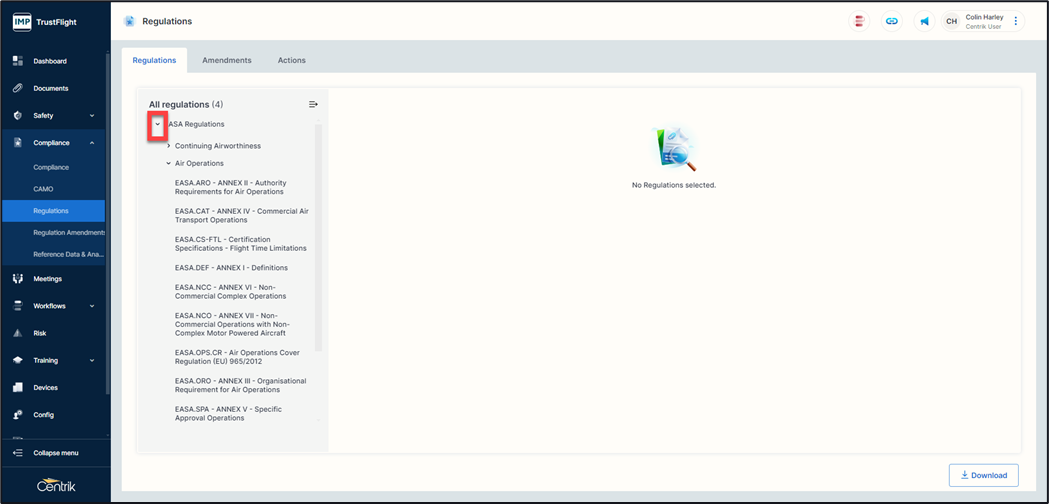
Task: Click the Devices icon
Action: [18, 388]
